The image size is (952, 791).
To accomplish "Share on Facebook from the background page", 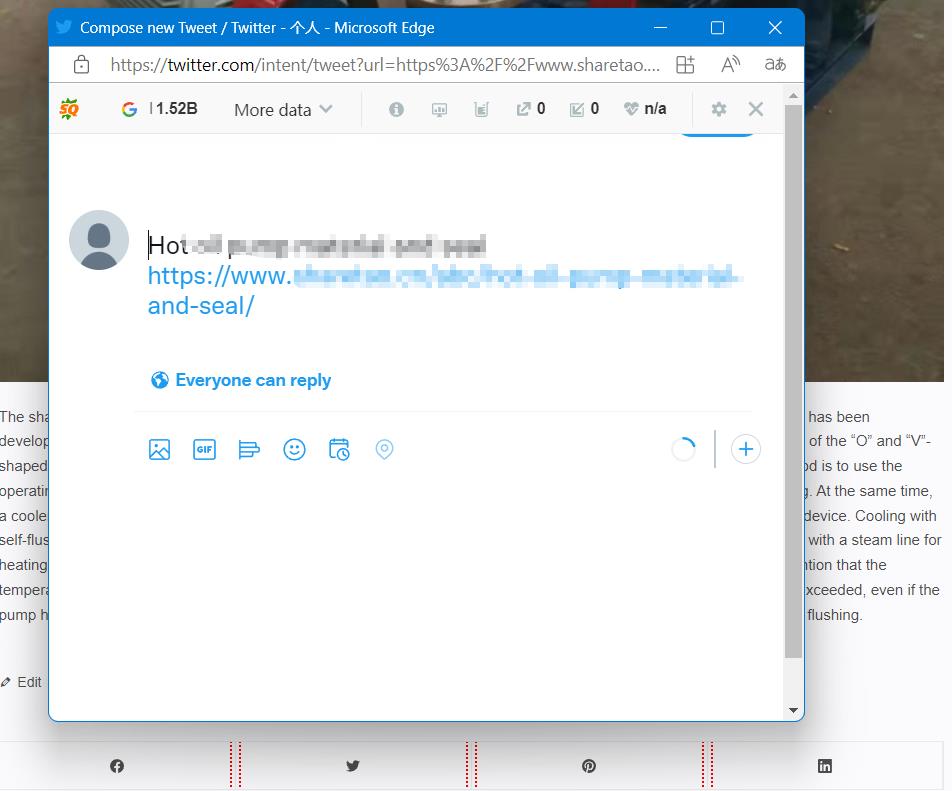I will (117, 766).
